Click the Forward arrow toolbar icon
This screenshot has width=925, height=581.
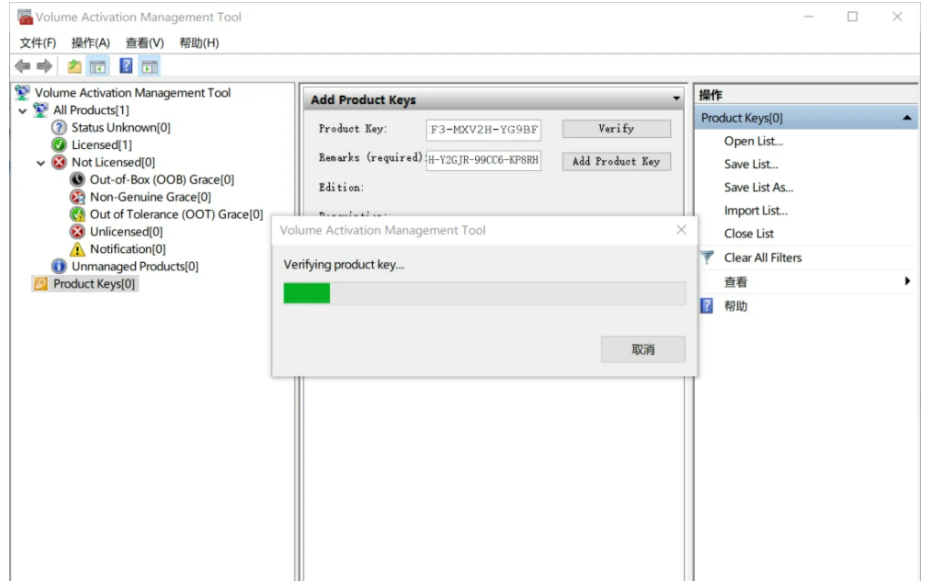click(44, 66)
